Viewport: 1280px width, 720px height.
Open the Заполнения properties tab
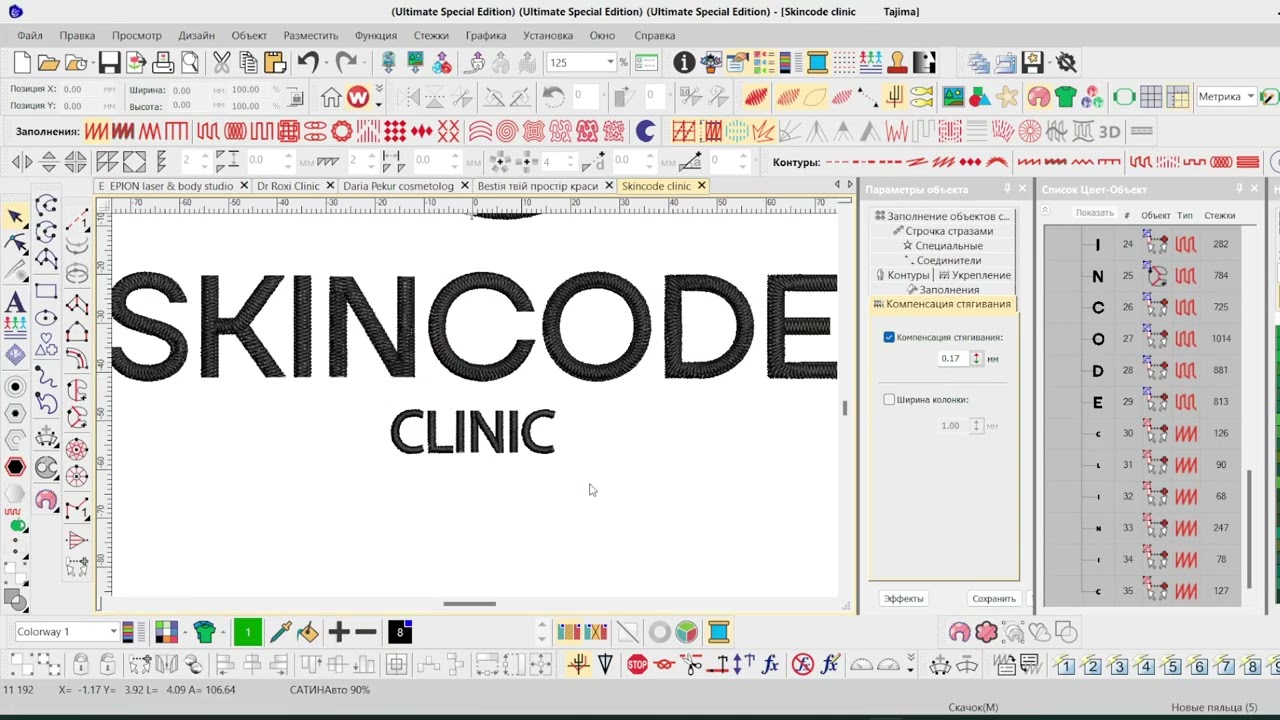coord(943,290)
